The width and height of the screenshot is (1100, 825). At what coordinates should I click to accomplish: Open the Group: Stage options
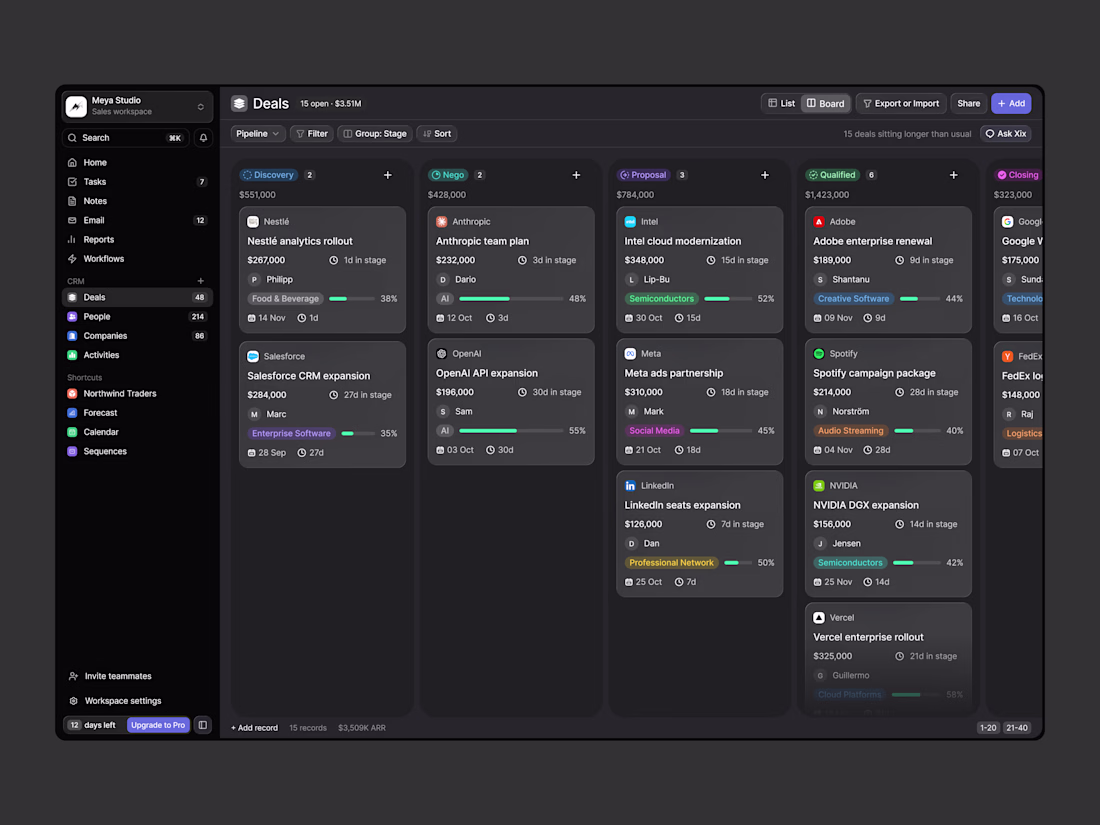[375, 133]
